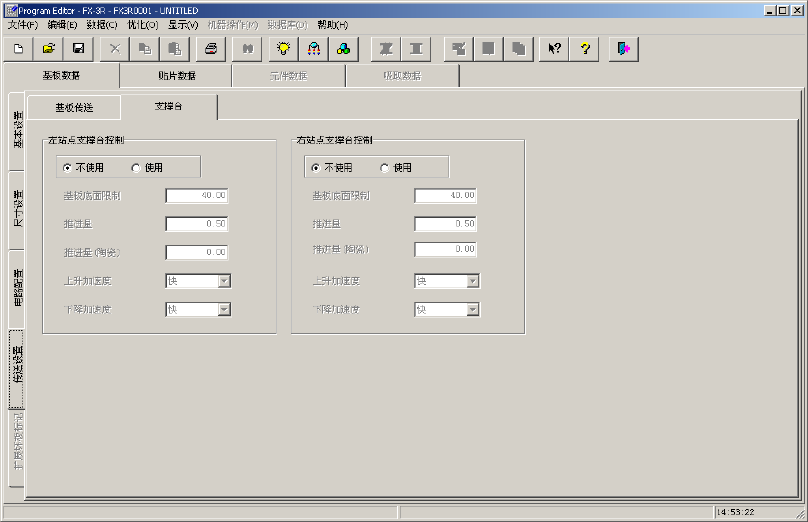Click the yellow question mark help icon
The height and width of the screenshot is (522, 808).
point(584,48)
